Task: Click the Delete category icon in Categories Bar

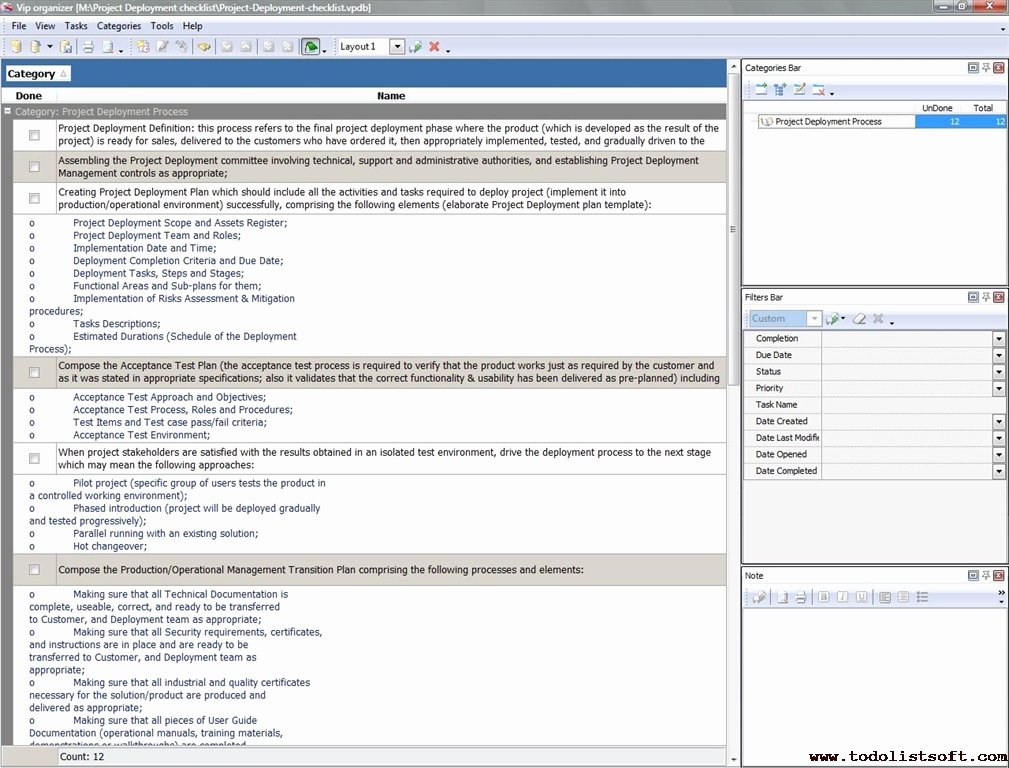Action: tap(819, 89)
